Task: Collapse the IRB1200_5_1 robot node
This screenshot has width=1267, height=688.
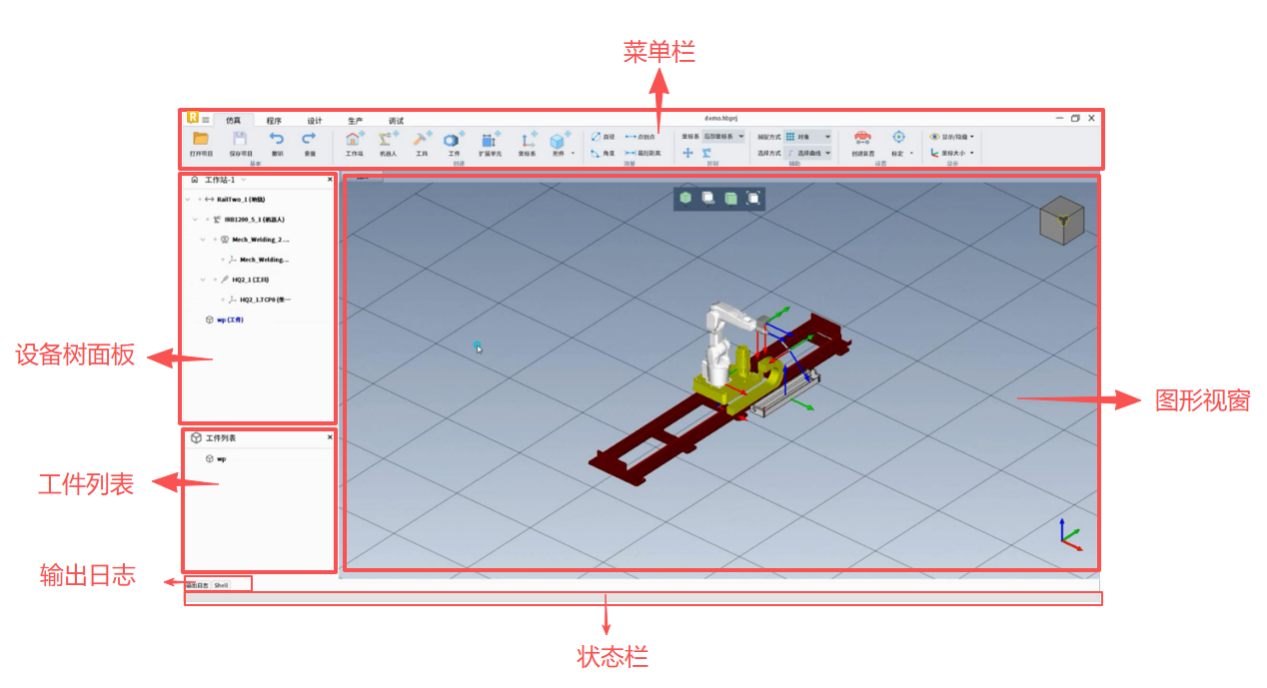Action: (x=195, y=219)
